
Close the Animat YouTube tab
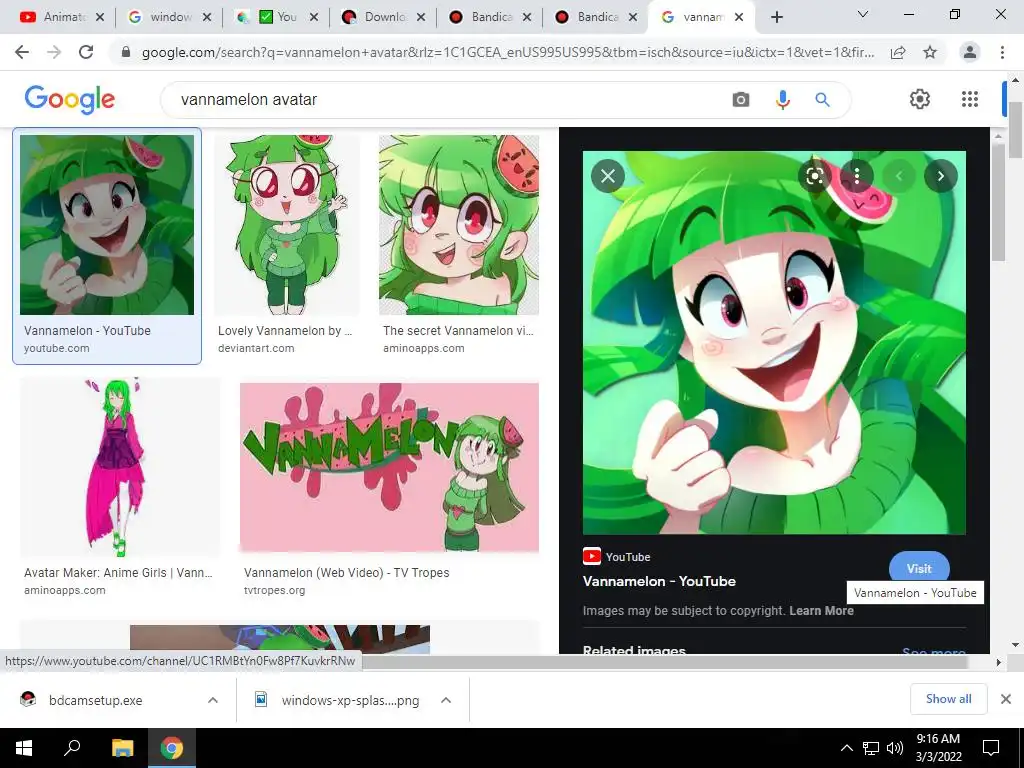[100, 18]
